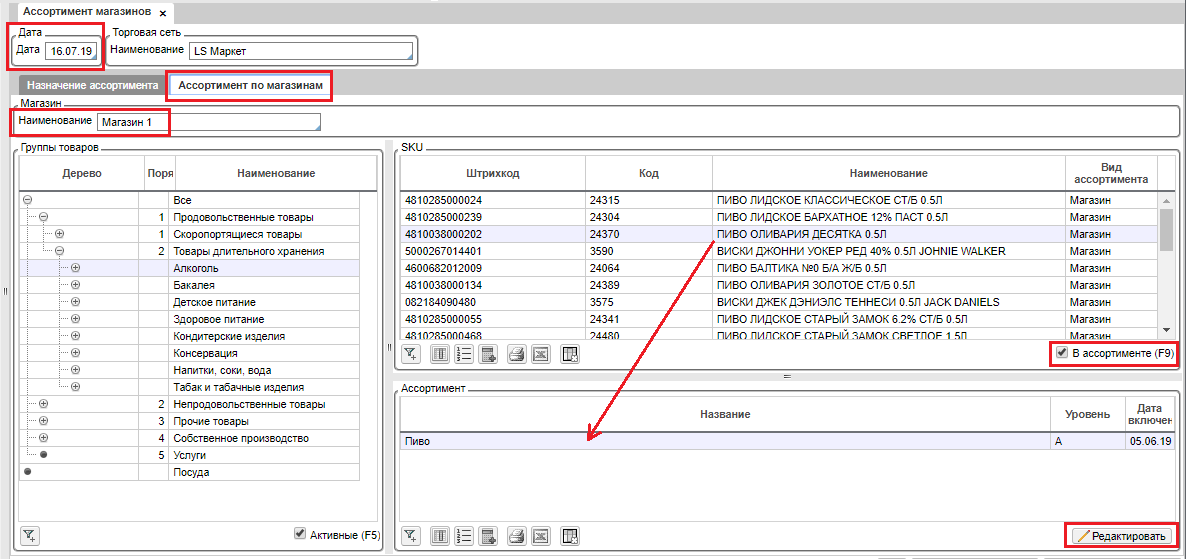Print the Ассортимент table
The image size is (1186, 559).
coord(516,536)
